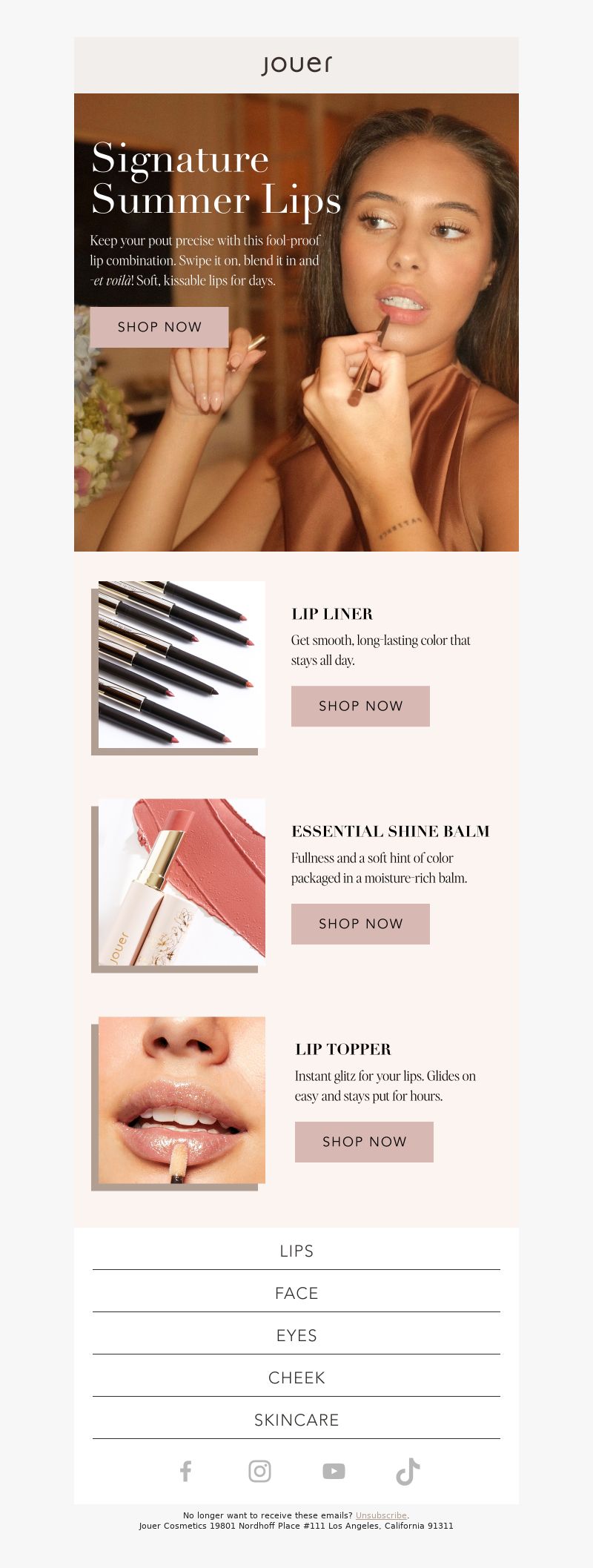Image resolution: width=593 pixels, height=1568 pixels.
Task: Open the Instagram icon in footer
Action: click(x=259, y=1471)
